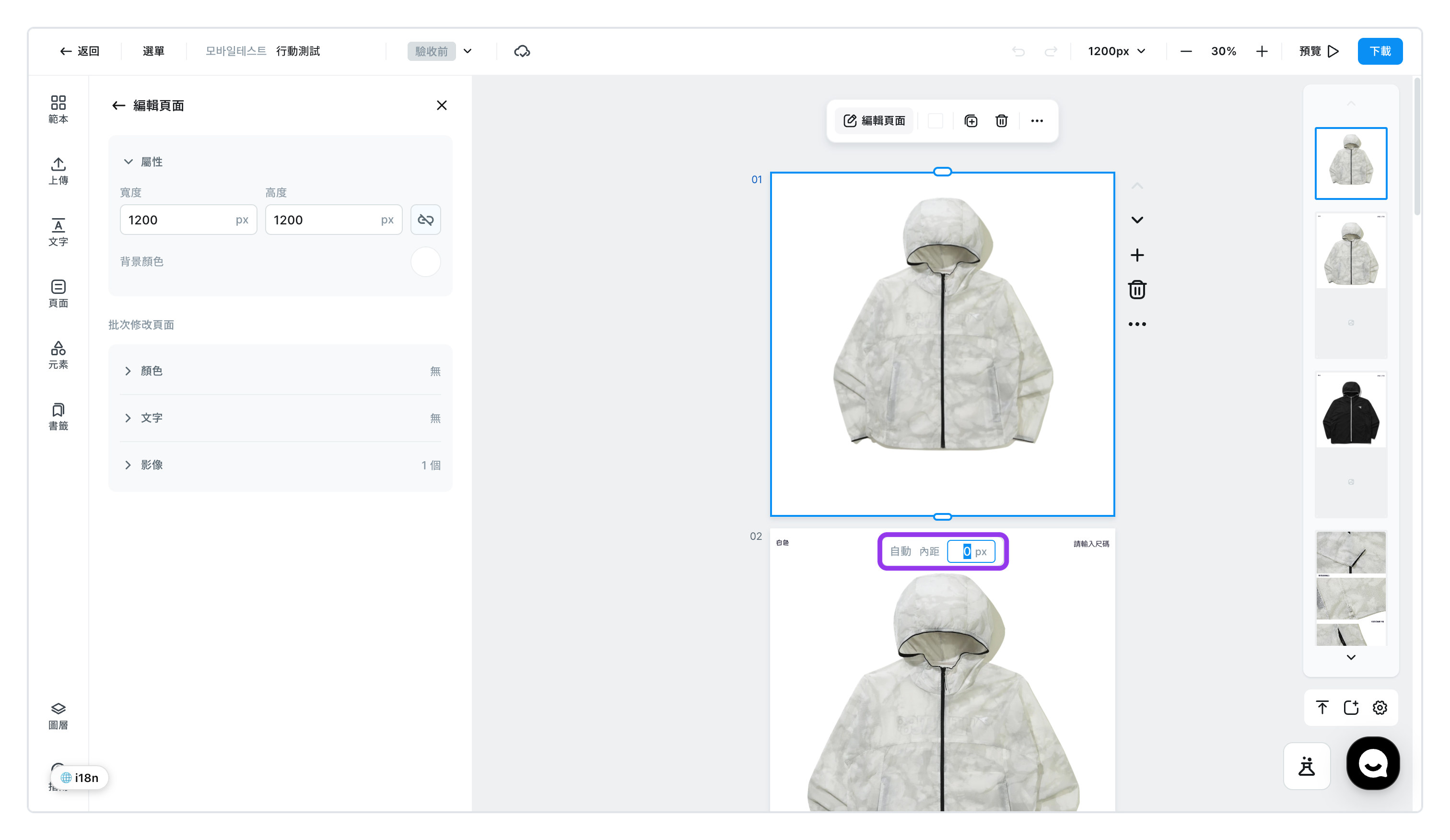Open the 書籤 bookmarks sidebar panel
The height and width of the screenshot is (840, 1450).
(58, 417)
